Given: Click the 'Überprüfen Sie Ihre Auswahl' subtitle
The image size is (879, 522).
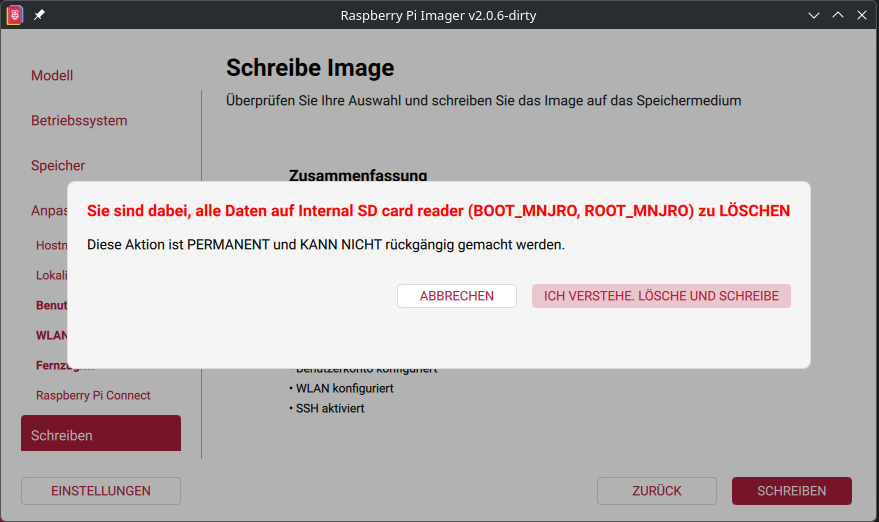Looking at the screenshot, I should click(484, 101).
